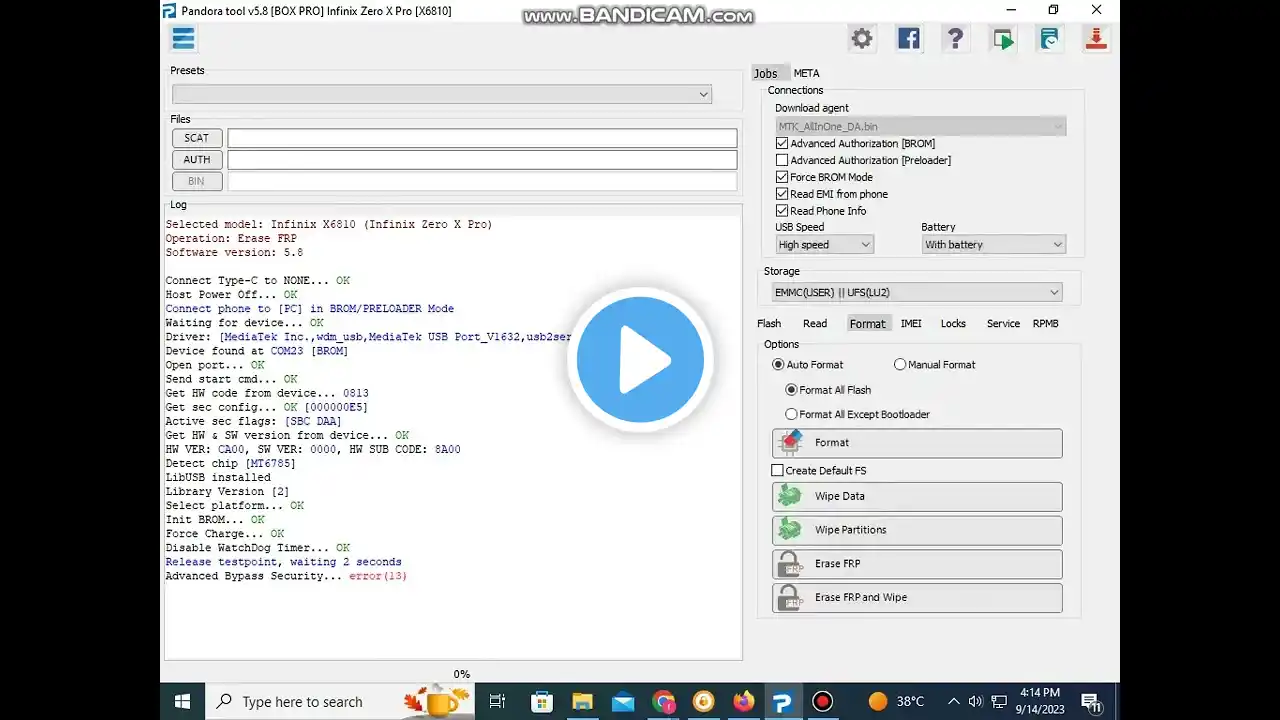Tick the Create Default FS checkbox

click(x=778, y=470)
